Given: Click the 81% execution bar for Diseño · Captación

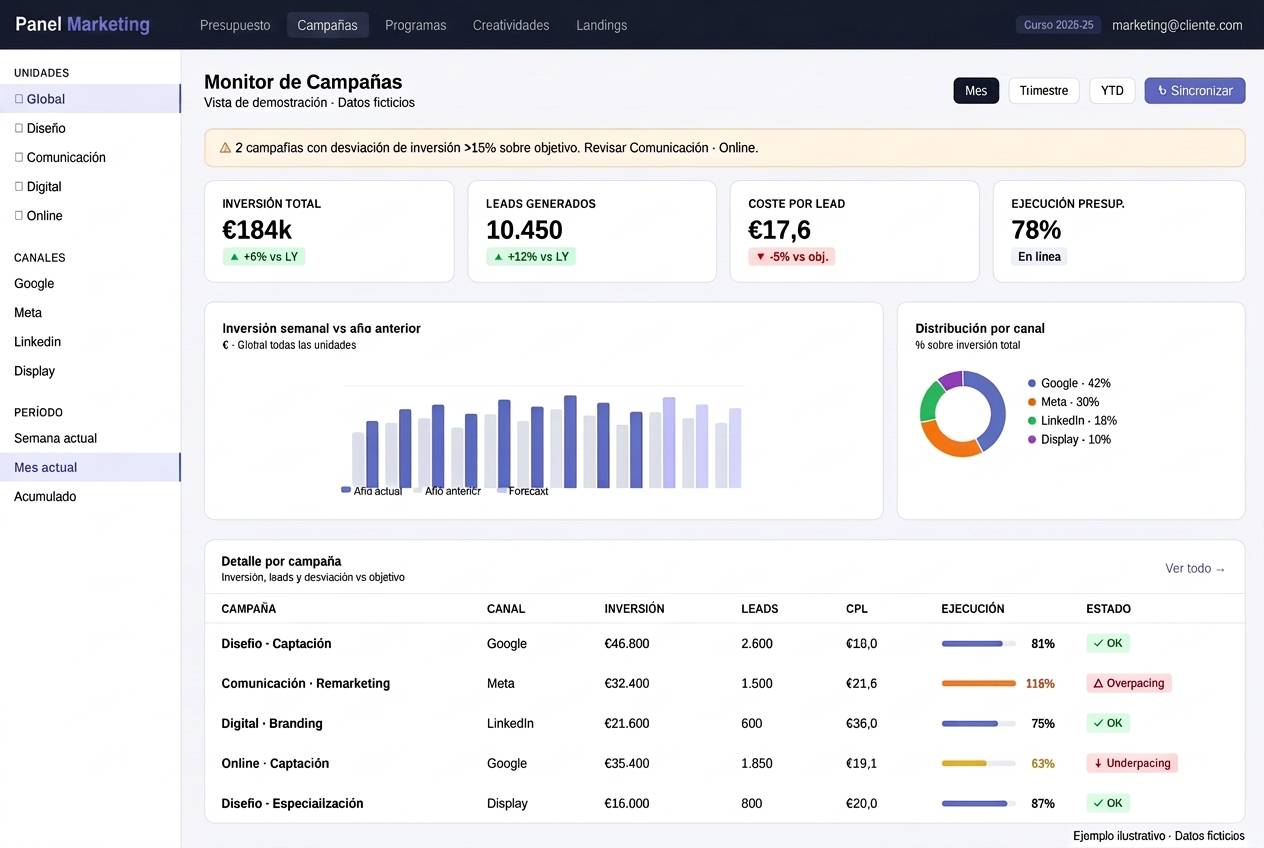Looking at the screenshot, I should pos(979,644).
